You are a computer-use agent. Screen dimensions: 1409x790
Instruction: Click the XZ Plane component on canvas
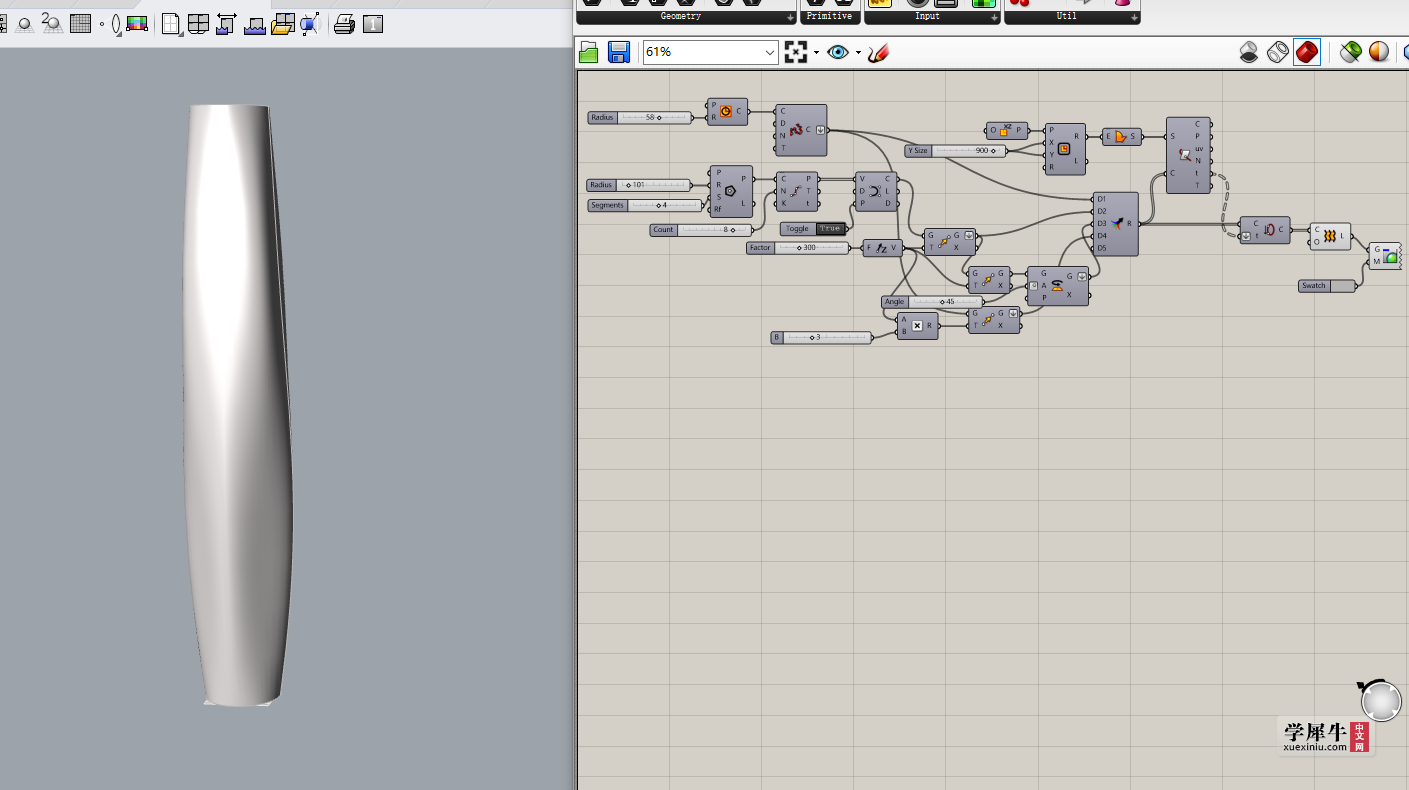pyautogui.click(x=1007, y=131)
